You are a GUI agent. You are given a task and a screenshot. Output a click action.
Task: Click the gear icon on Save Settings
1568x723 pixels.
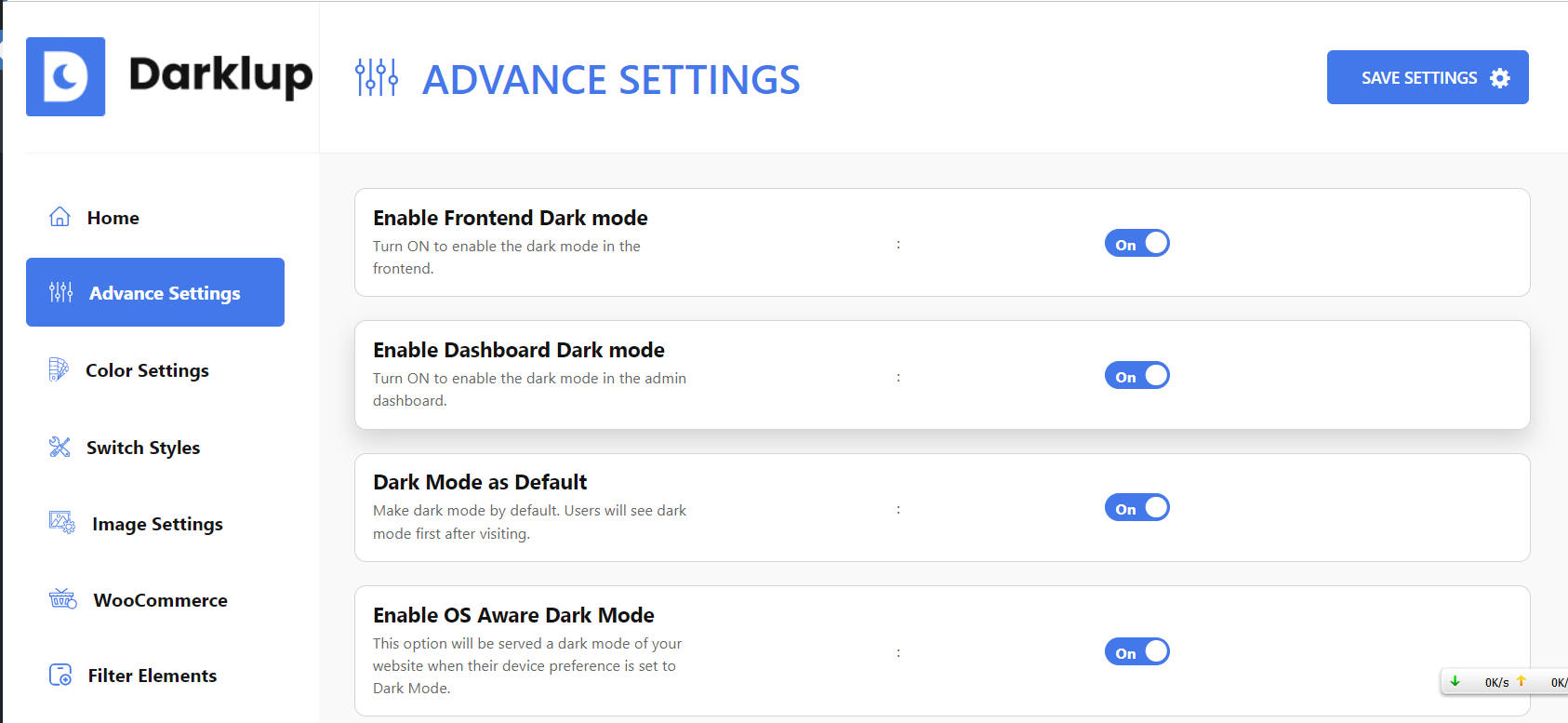click(1500, 78)
